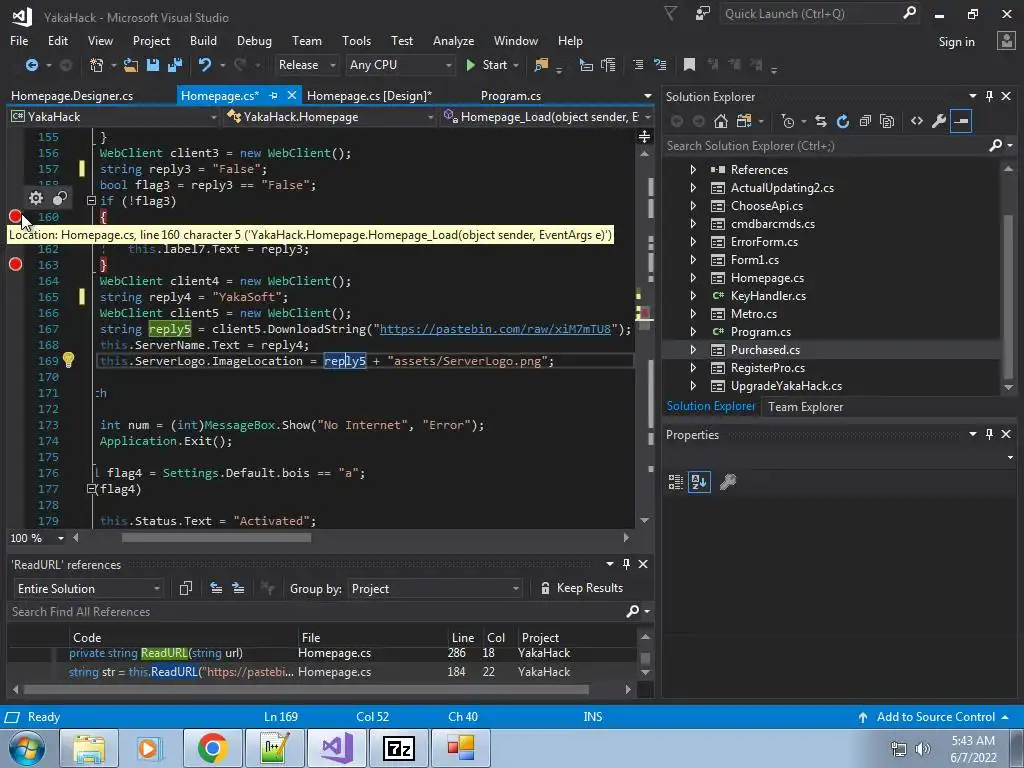Switch to the Team Explorer tab
The height and width of the screenshot is (768, 1024).
click(x=805, y=406)
